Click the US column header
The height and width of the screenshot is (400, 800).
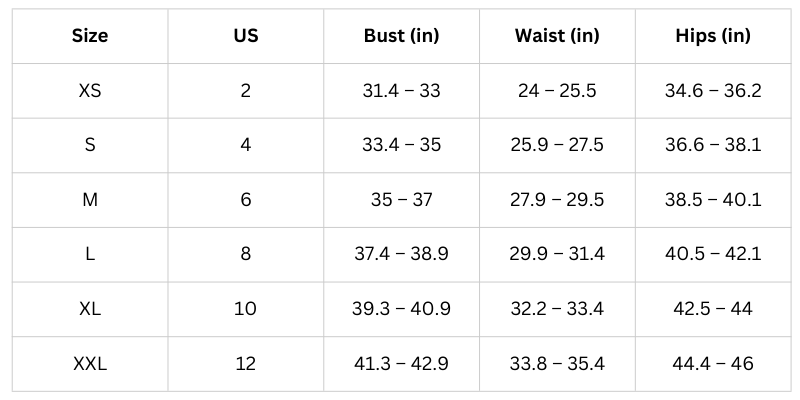[245, 37]
